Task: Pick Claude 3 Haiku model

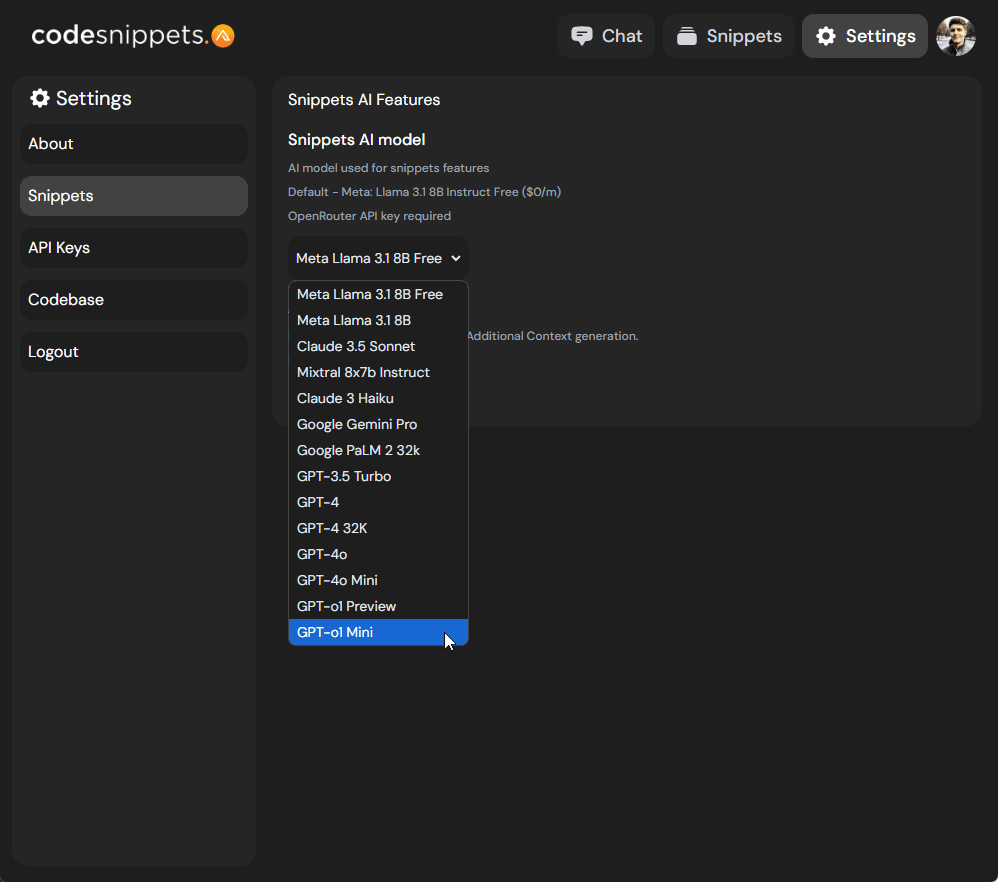Action: (378, 399)
